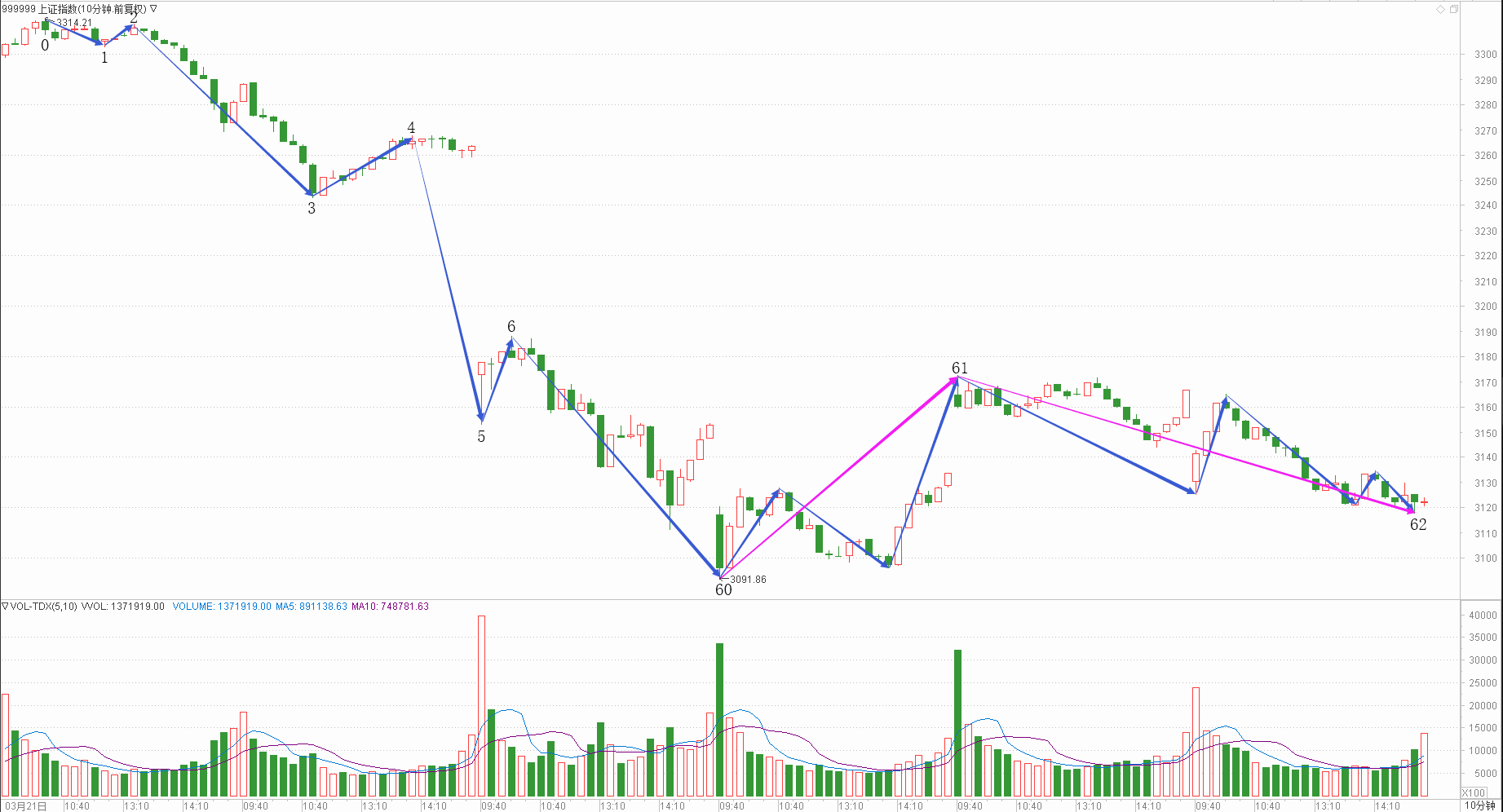
Task: Click wave point label 4
Action: click(411, 128)
